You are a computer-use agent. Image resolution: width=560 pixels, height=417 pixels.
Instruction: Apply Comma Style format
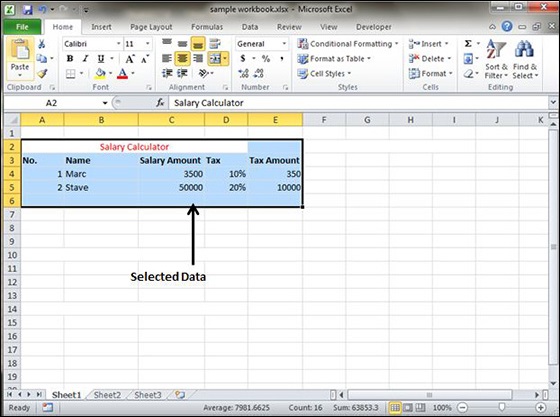pos(282,58)
